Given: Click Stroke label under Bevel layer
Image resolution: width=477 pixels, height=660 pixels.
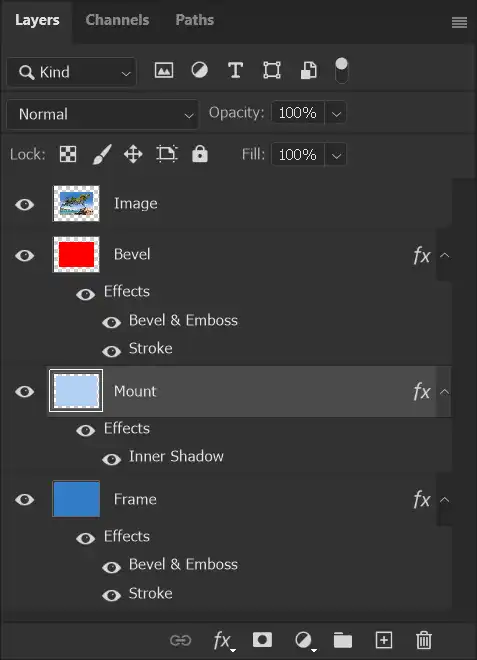Looking at the screenshot, I should click(x=150, y=349).
